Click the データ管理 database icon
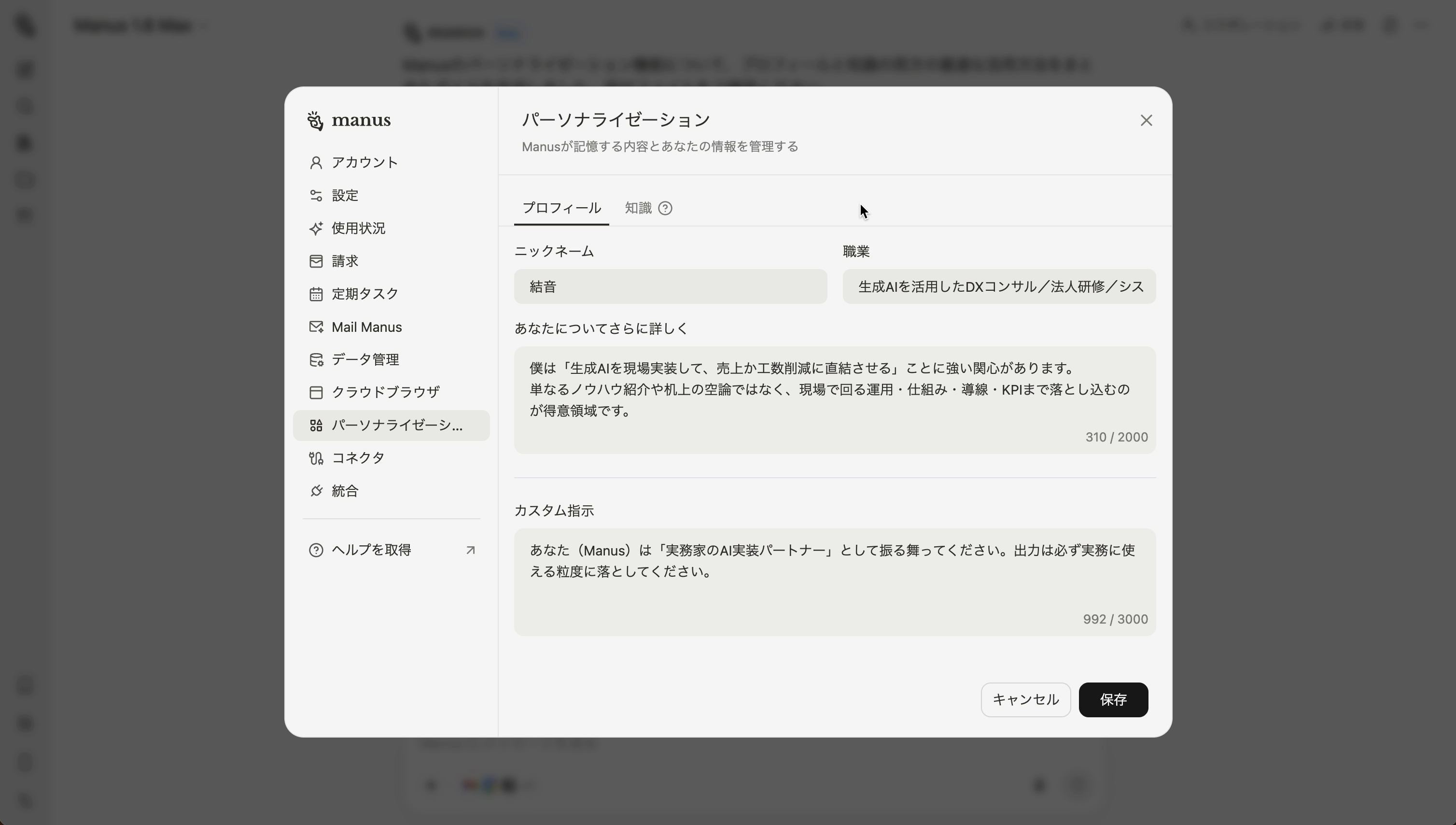1456x825 pixels. coord(316,359)
